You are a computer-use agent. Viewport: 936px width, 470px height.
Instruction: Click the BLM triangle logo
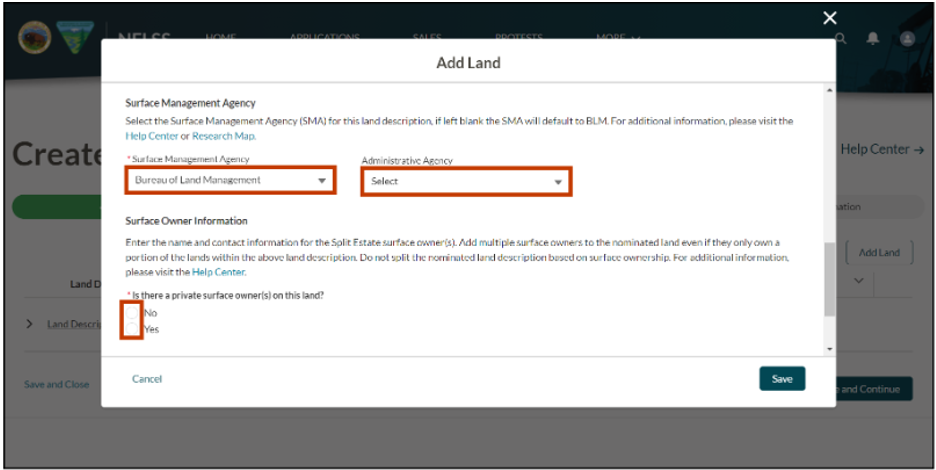point(75,38)
